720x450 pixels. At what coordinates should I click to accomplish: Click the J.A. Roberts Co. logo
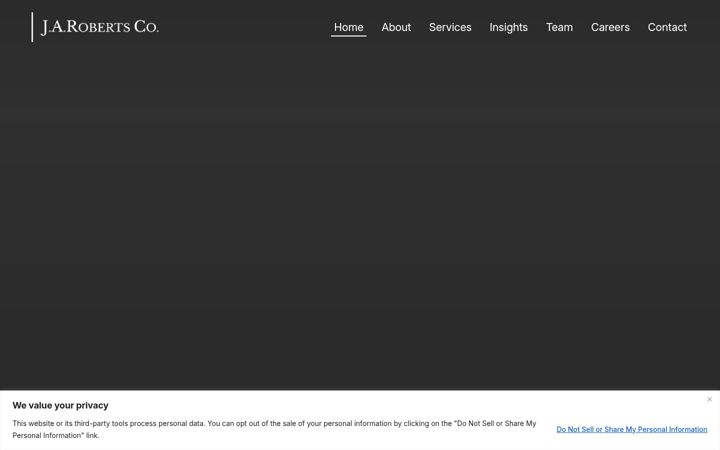[x=95, y=27]
